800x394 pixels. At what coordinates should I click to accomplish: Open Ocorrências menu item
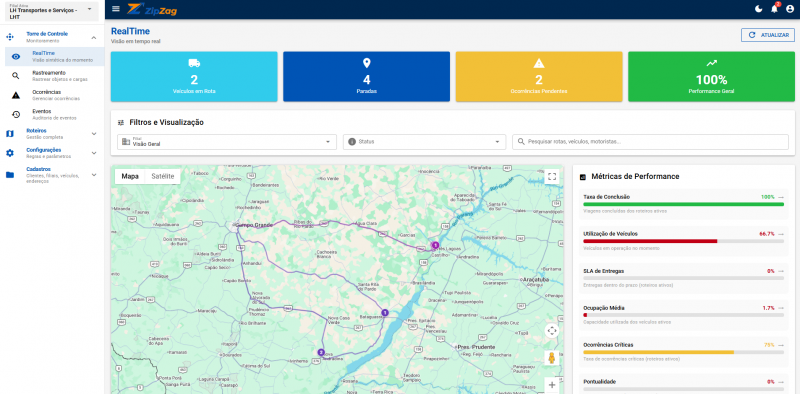point(55,95)
